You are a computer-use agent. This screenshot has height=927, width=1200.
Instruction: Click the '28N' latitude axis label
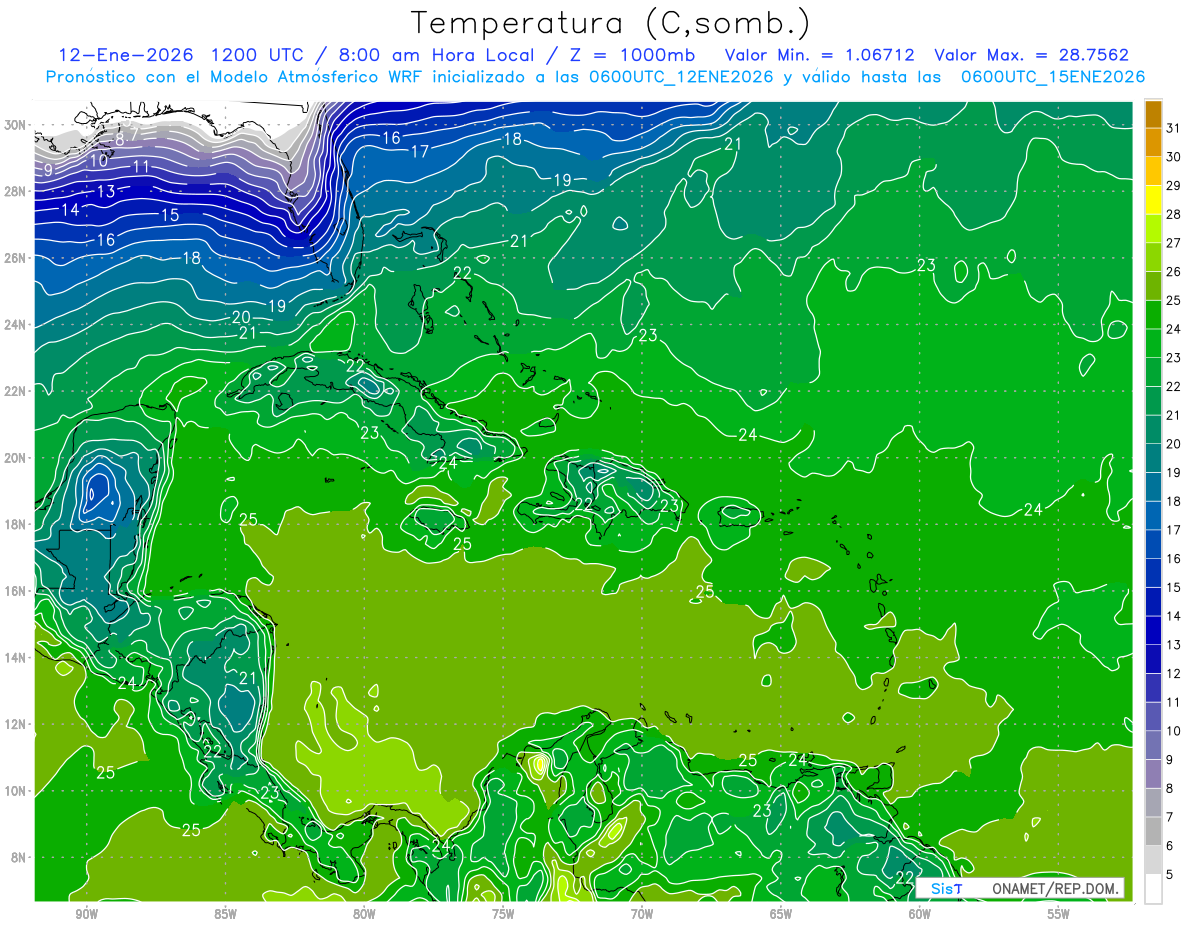pos(15,191)
